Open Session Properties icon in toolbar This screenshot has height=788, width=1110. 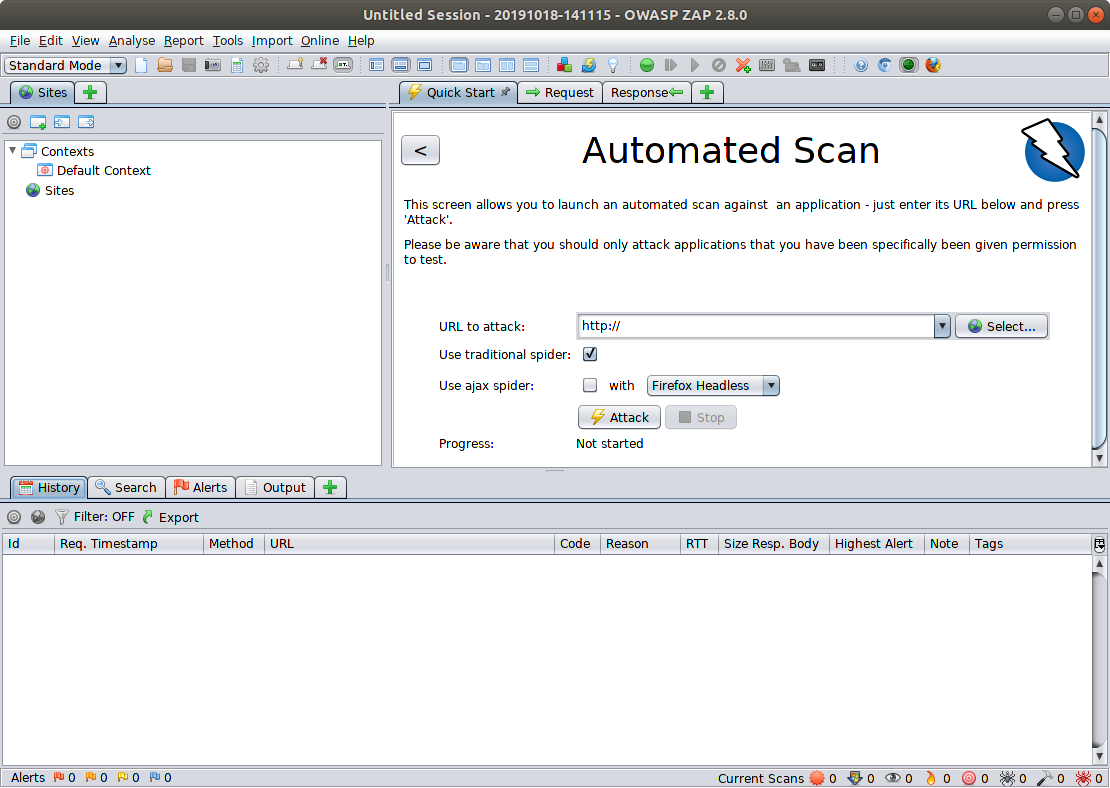tap(237, 65)
